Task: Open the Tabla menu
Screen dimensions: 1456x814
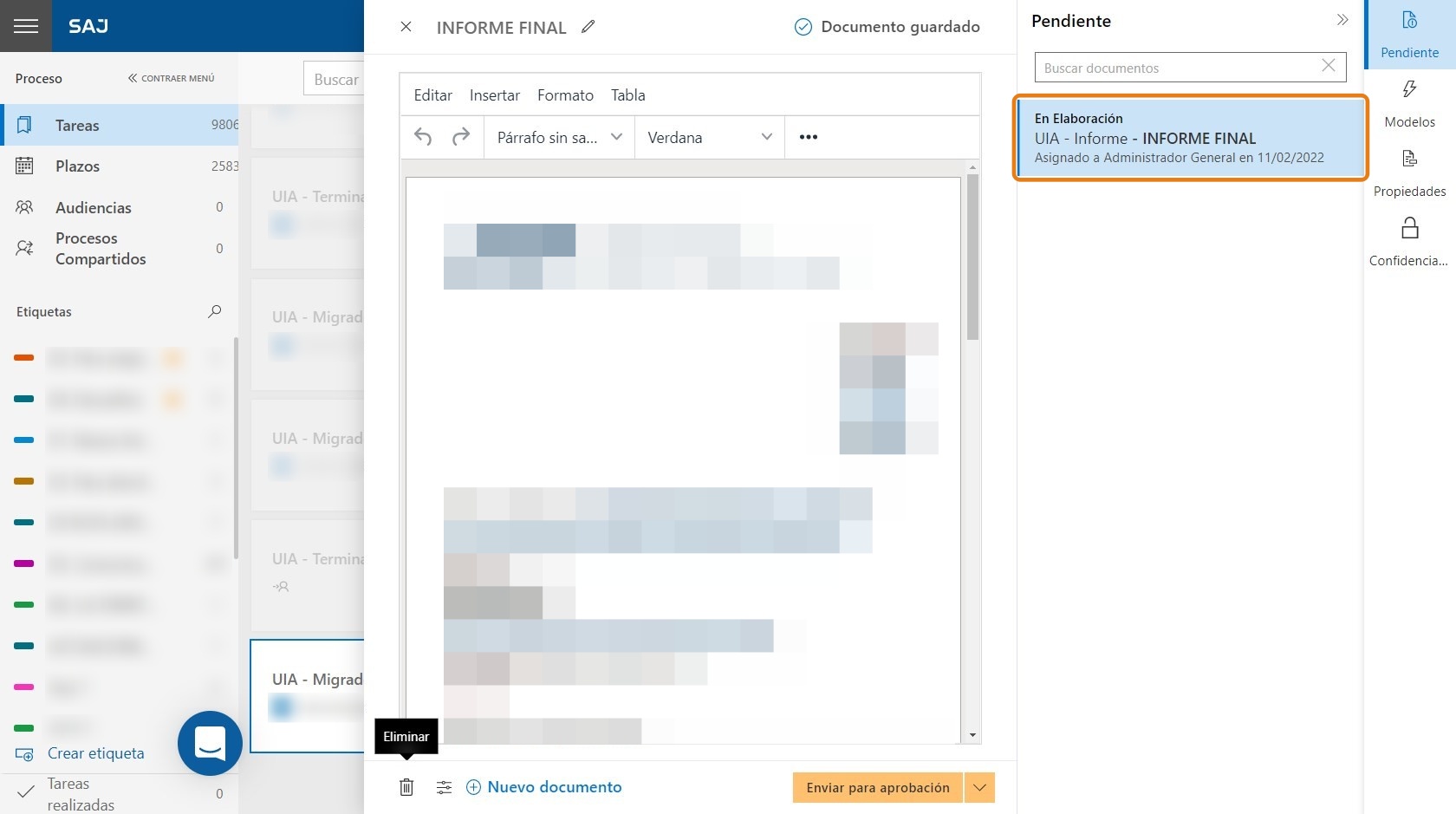Action: point(628,95)
